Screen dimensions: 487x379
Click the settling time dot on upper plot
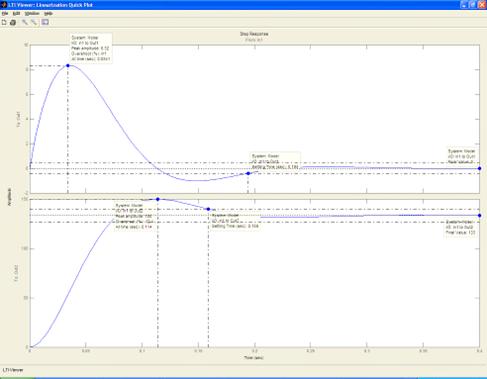pyautogui.click(x=248, y=173)
